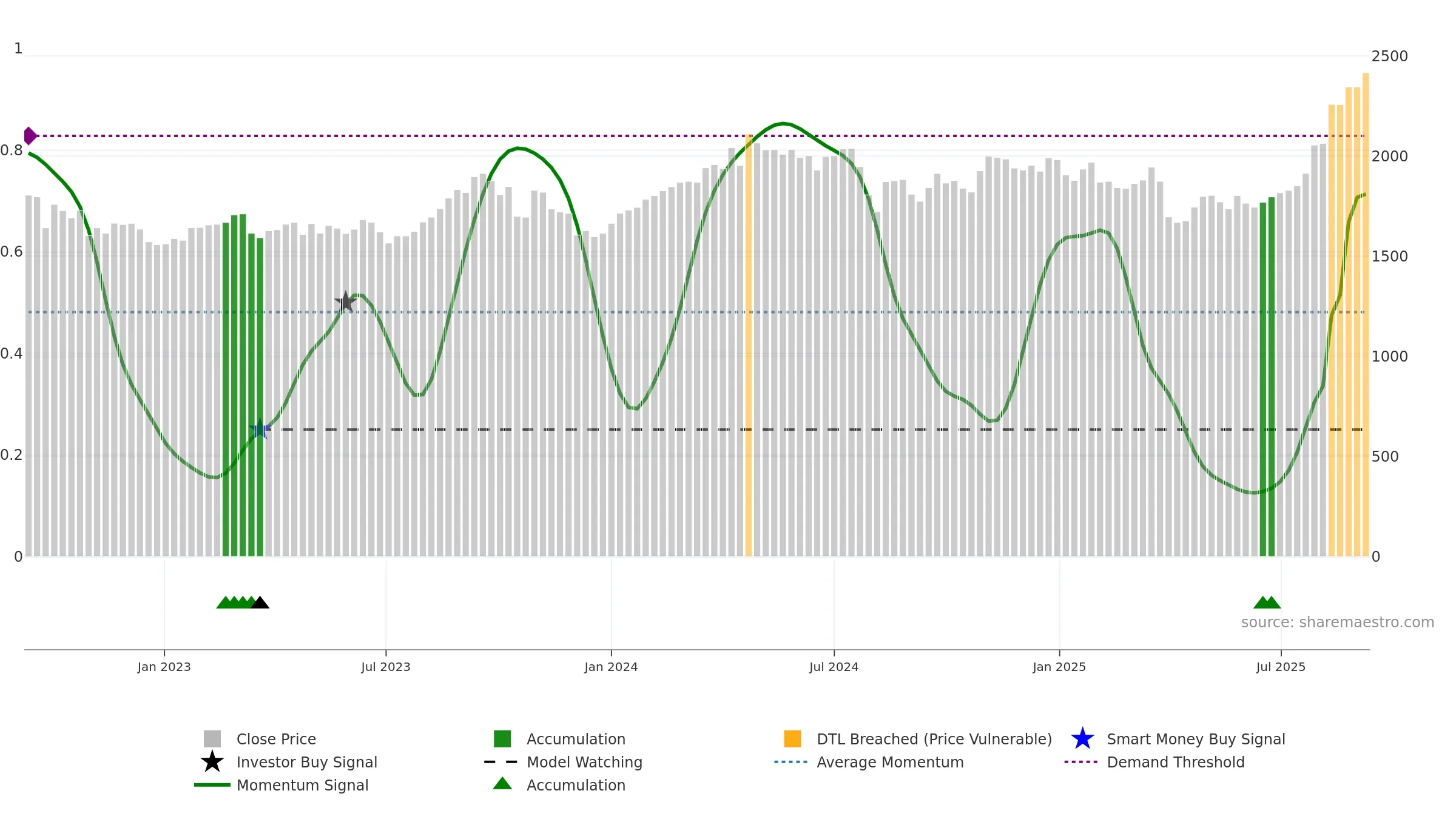This screenshot has width=1456, height=819.
Task: Click the black star legend icon
Action: (x=212, y=761)
